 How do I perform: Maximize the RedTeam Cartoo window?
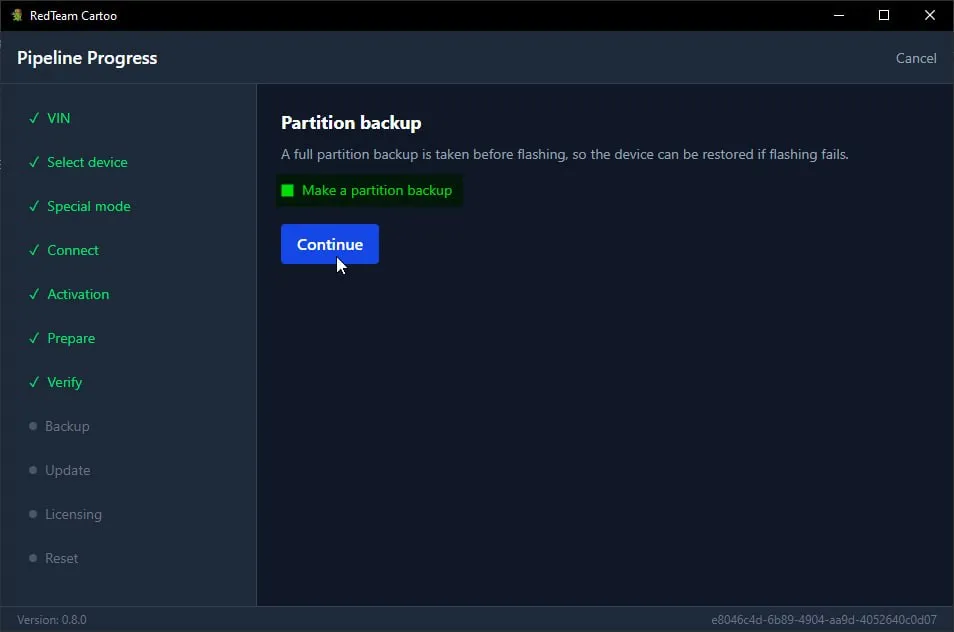pos(884,15)
